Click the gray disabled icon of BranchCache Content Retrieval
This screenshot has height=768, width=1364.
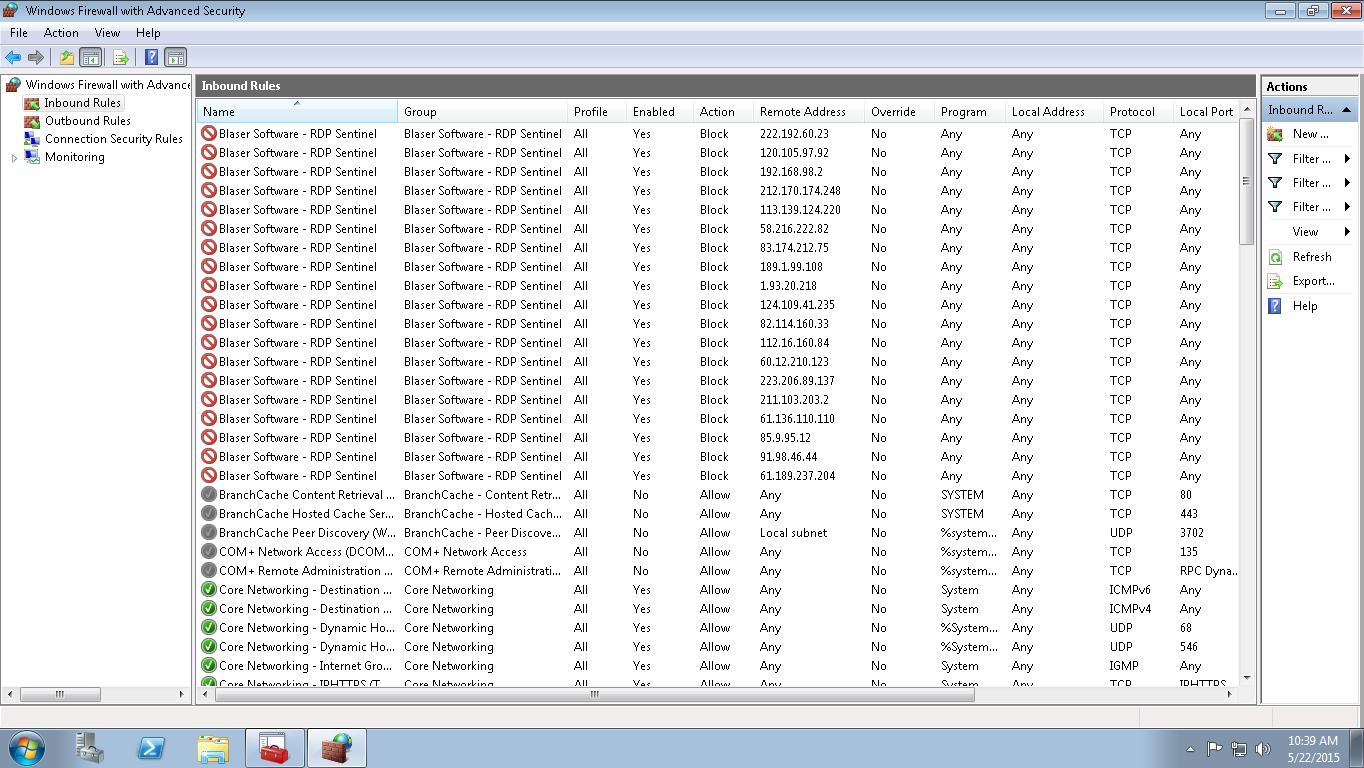(x=209, y=494)
